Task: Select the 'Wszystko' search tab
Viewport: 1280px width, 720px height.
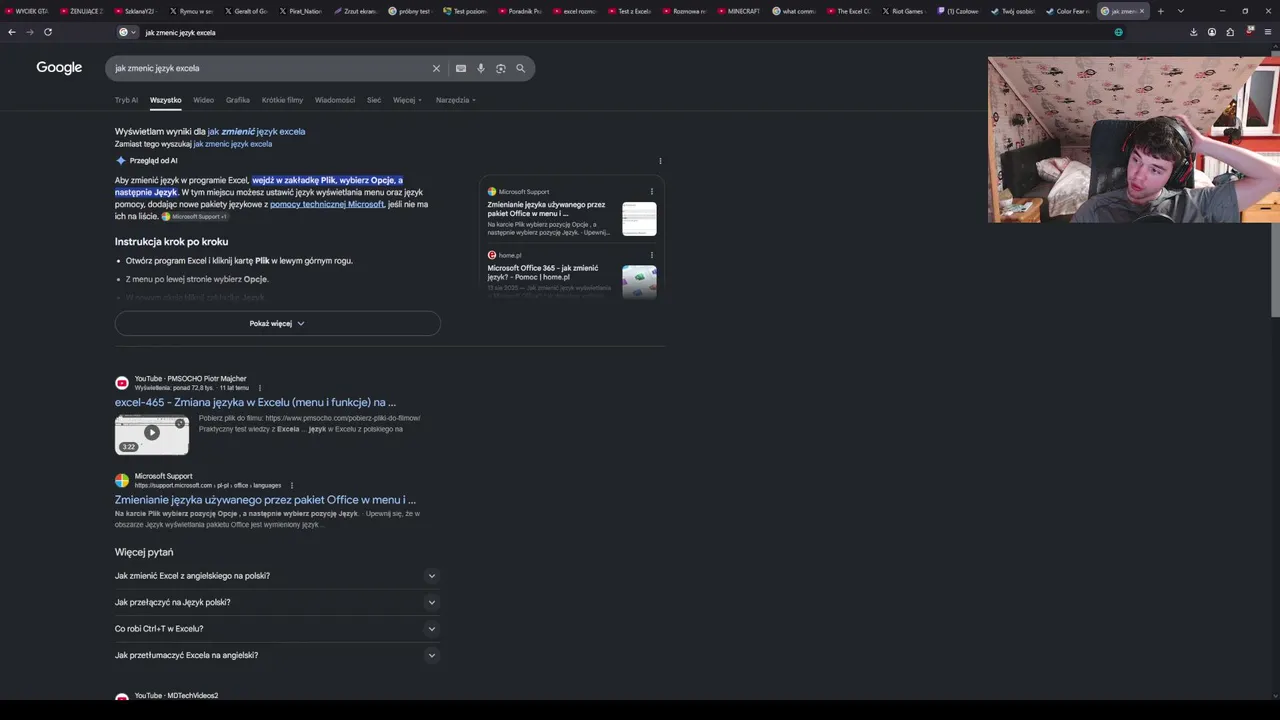Action: [166, 100]
